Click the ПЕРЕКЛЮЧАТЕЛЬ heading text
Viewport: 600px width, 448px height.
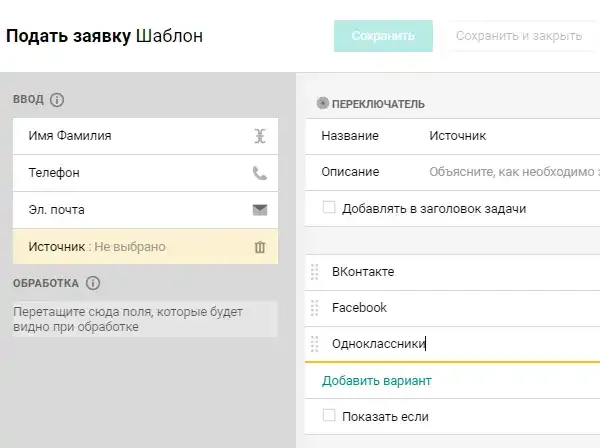click(x=378, y=104)
